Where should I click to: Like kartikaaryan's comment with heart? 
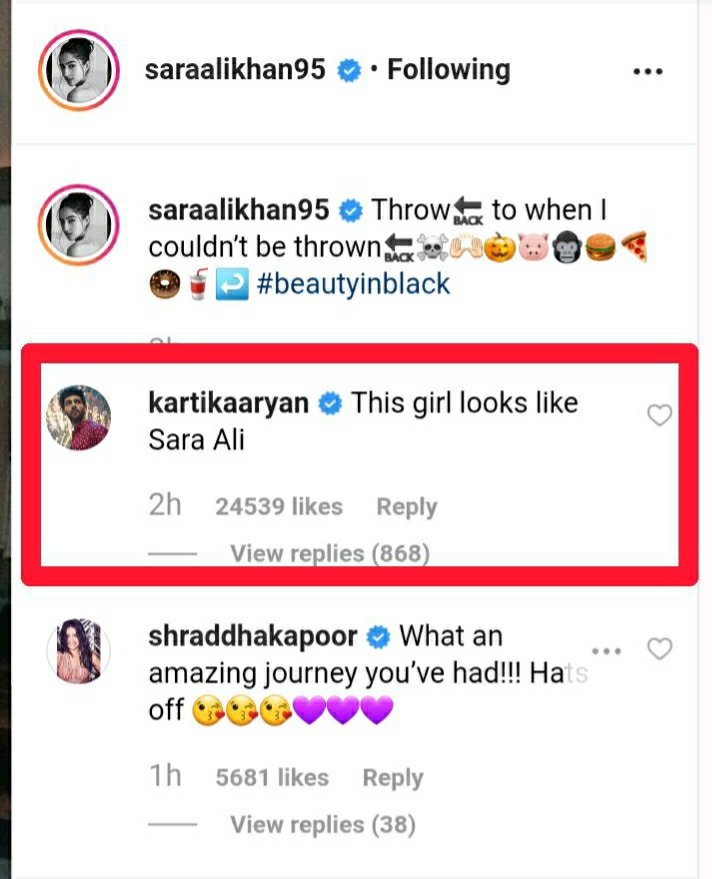point(659,415)
